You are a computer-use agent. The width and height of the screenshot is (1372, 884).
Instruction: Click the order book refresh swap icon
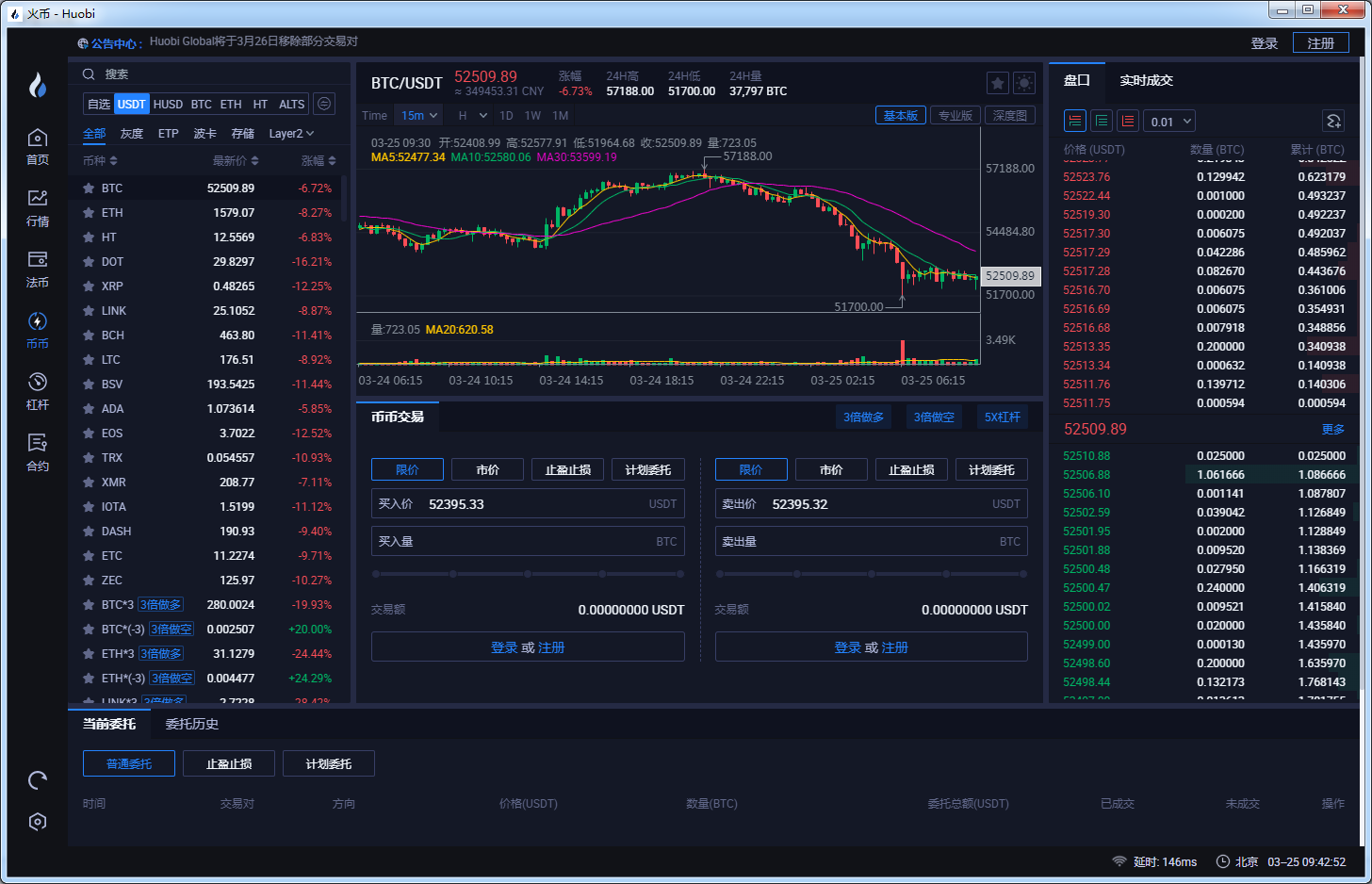(x=1333, y=121)
